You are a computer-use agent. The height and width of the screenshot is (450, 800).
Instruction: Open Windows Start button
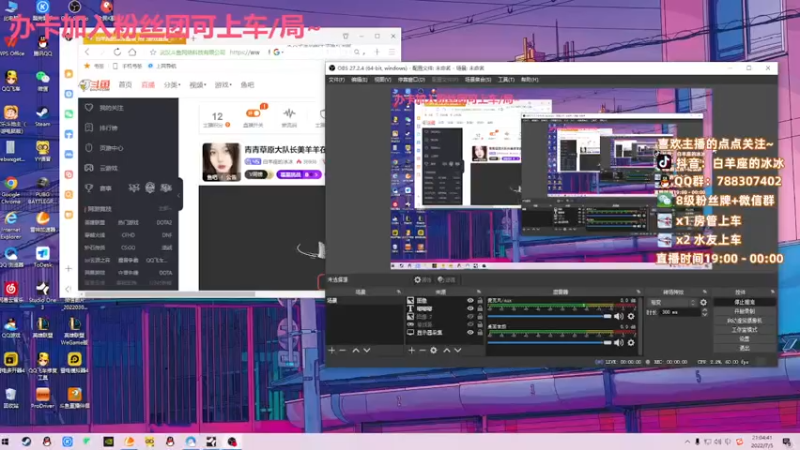(x=6, y=441)
